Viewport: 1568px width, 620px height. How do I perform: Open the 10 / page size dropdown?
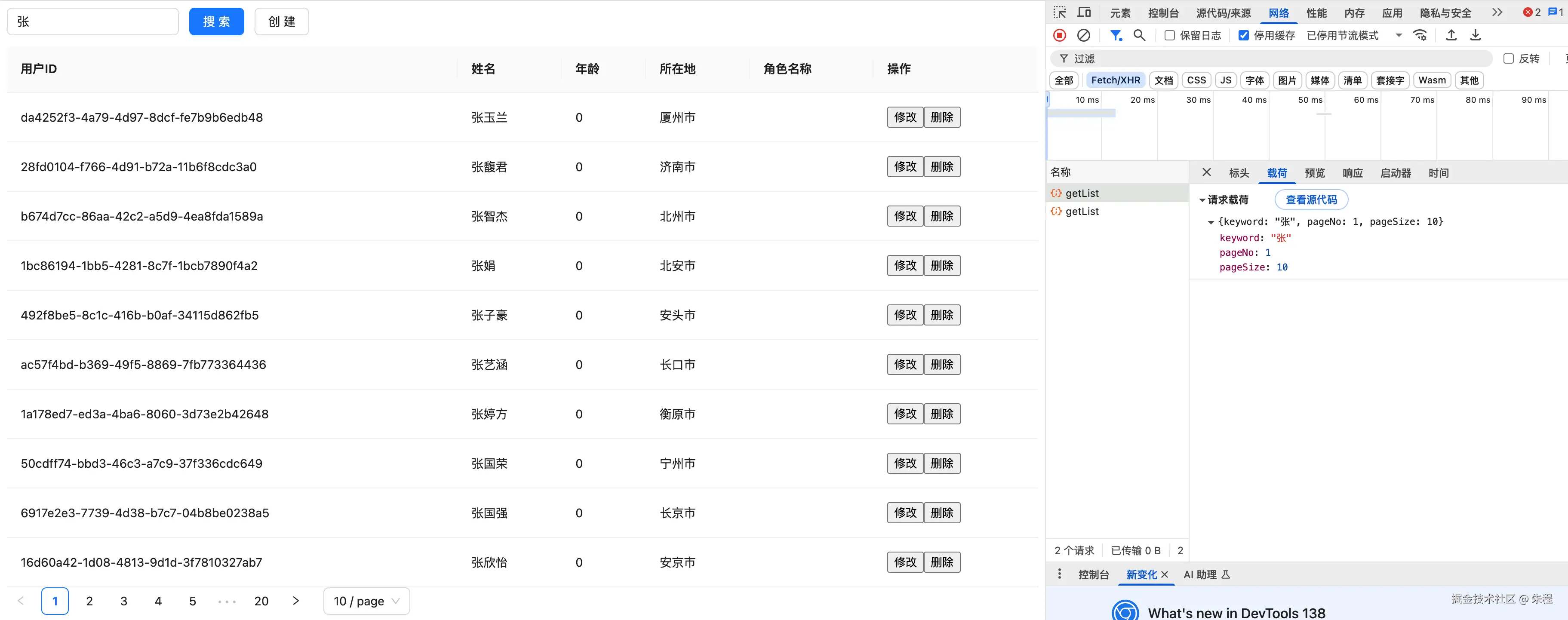coord(366,601)
